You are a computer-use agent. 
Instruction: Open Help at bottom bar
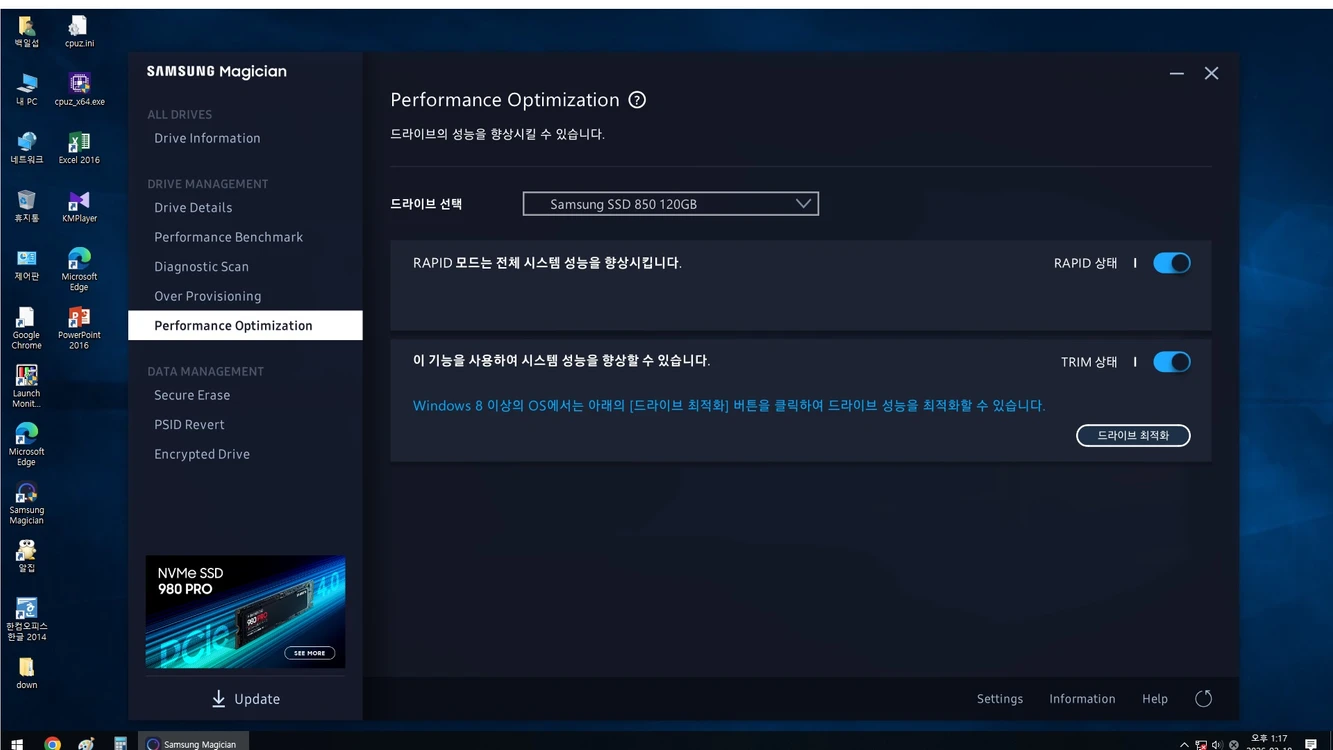(1155, 699)
